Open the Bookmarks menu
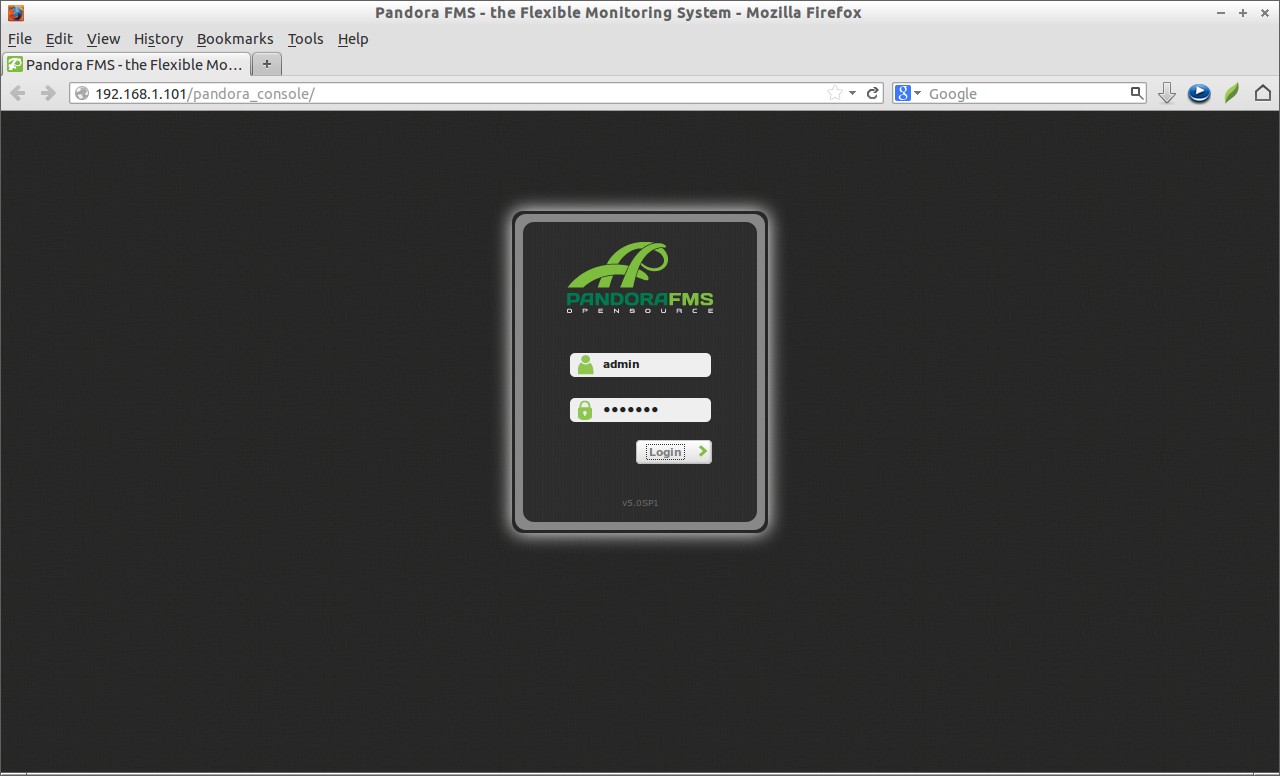This screenshot has height=776, width=1280. 235,39
